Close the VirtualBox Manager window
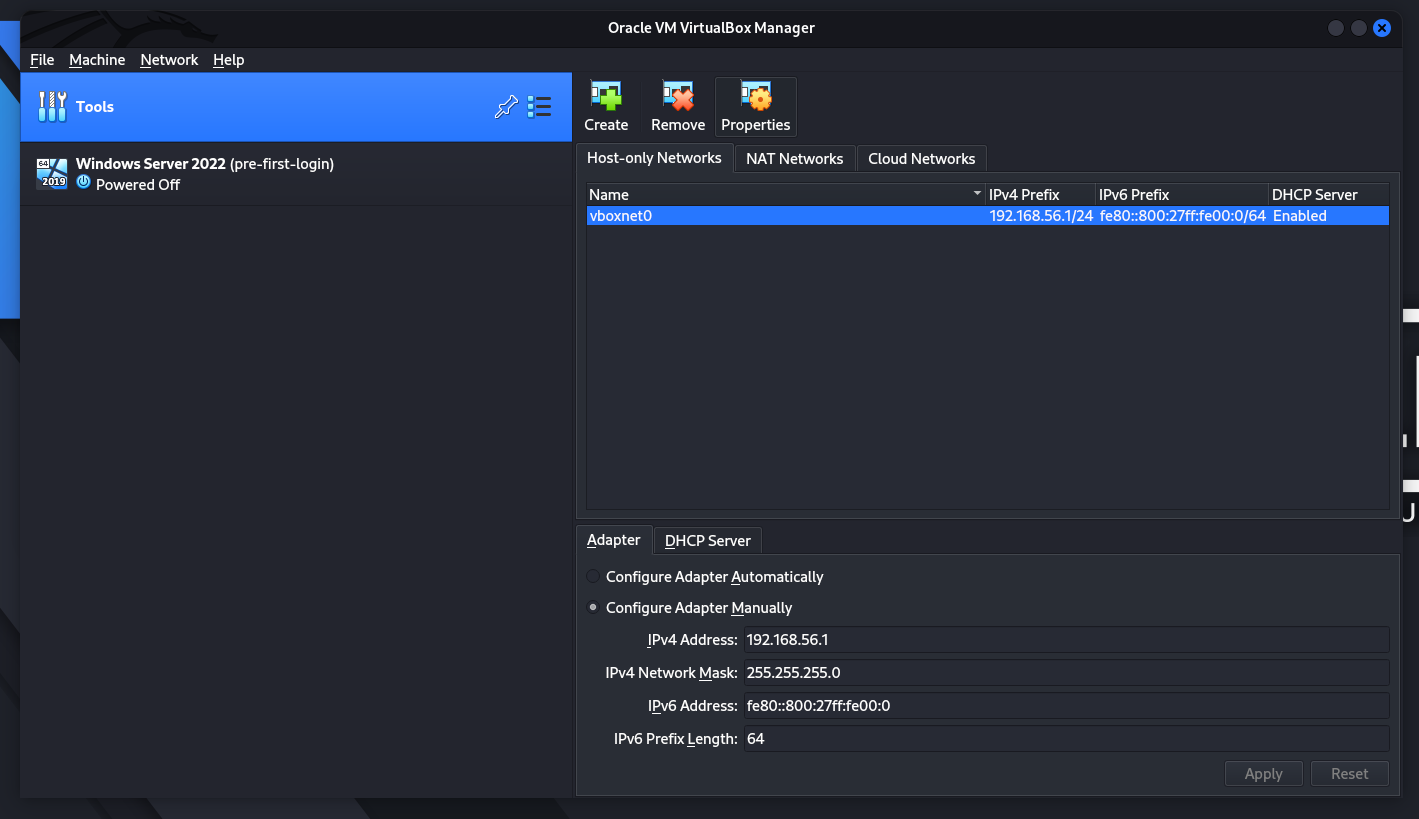Image resolution: width=1419 pixels, height=819 pixels. click(x=1382, y=28)
